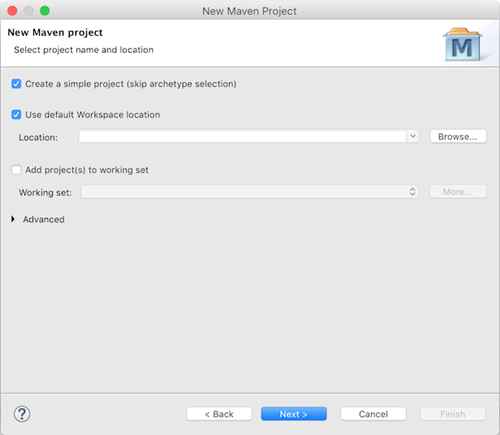Click the gray minimize window button
500x435 pixels.
pyautogui.click(x=28, y=11)
